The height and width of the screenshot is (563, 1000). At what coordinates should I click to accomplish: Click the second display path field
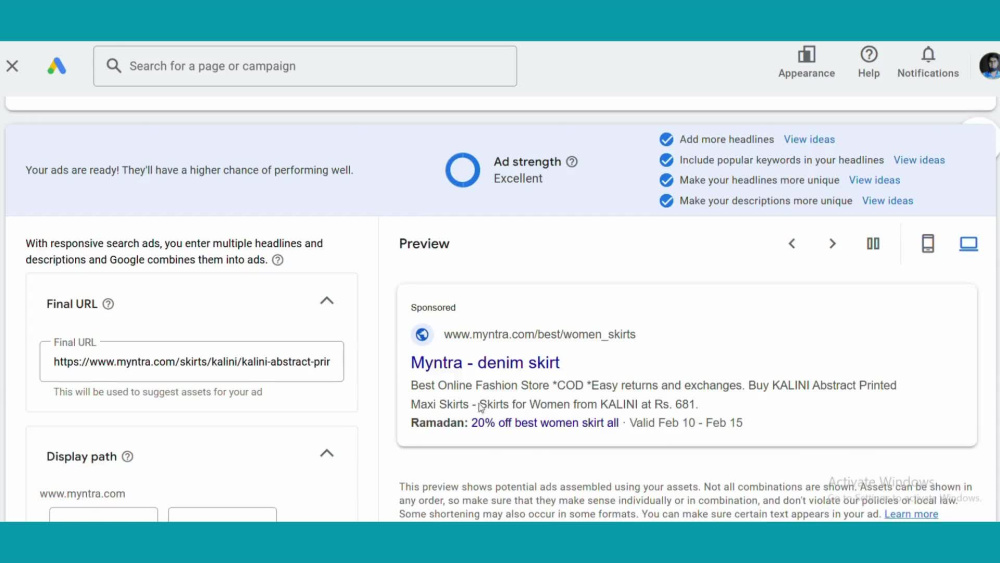pyautogui.click(x=222, y=515)
